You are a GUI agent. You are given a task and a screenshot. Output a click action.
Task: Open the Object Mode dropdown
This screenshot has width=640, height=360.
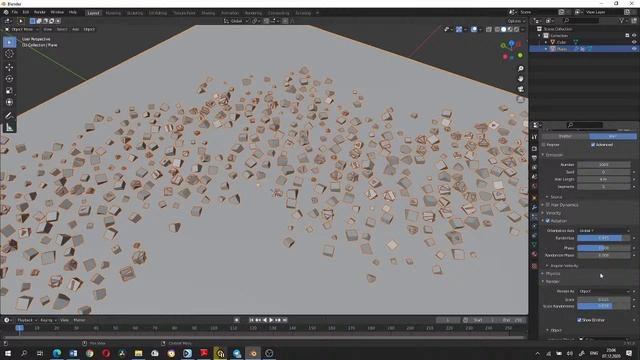(x=22, y=29)
